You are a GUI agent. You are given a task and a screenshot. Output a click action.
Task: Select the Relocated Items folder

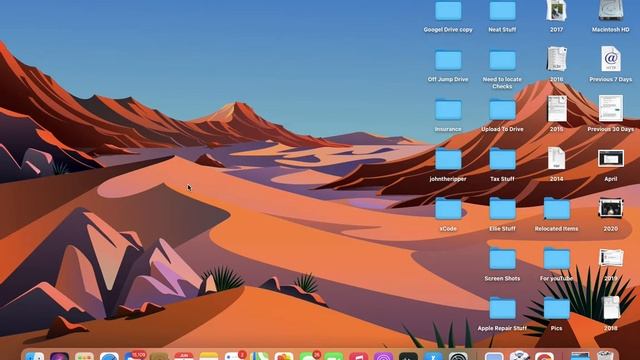tap(556, 209)
